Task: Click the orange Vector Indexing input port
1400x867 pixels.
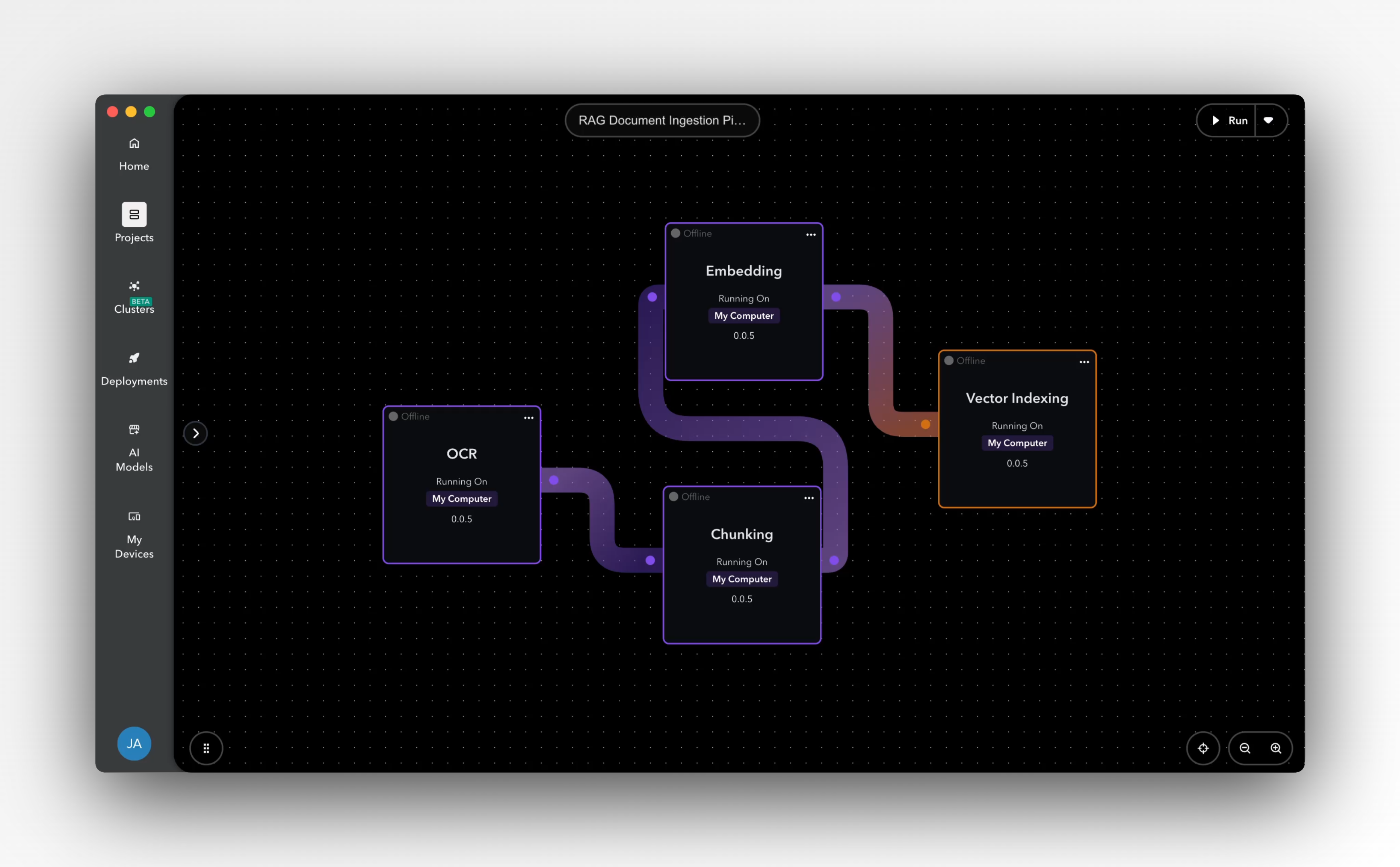Action: 925,424
